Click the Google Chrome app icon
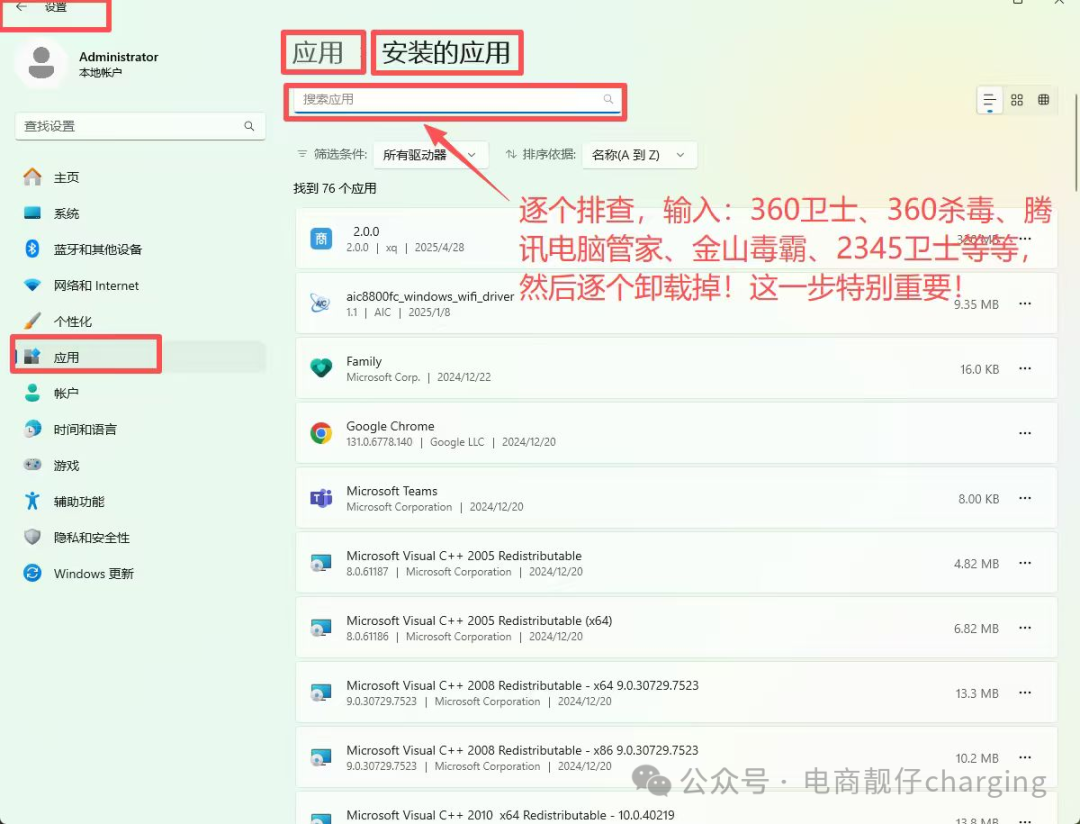The height and width of the screenshot is (824, 1080). pos(321,433)
